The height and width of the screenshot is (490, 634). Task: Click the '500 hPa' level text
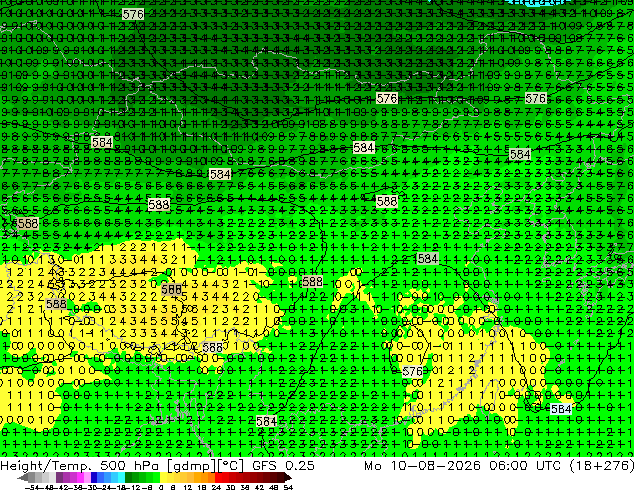pyautogui.click(x=128, y=465)
